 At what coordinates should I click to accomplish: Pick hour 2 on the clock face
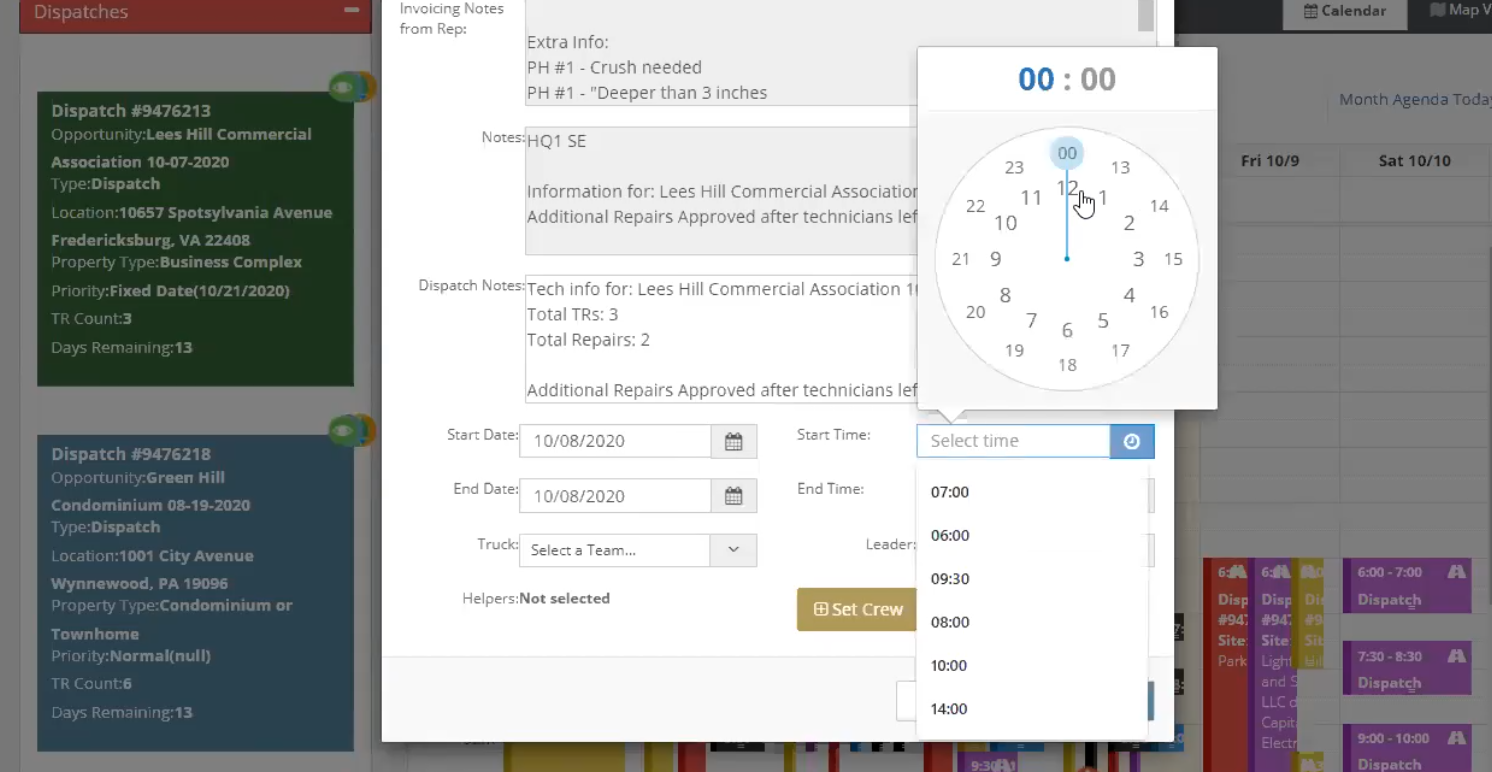(x=1129, y=223)
